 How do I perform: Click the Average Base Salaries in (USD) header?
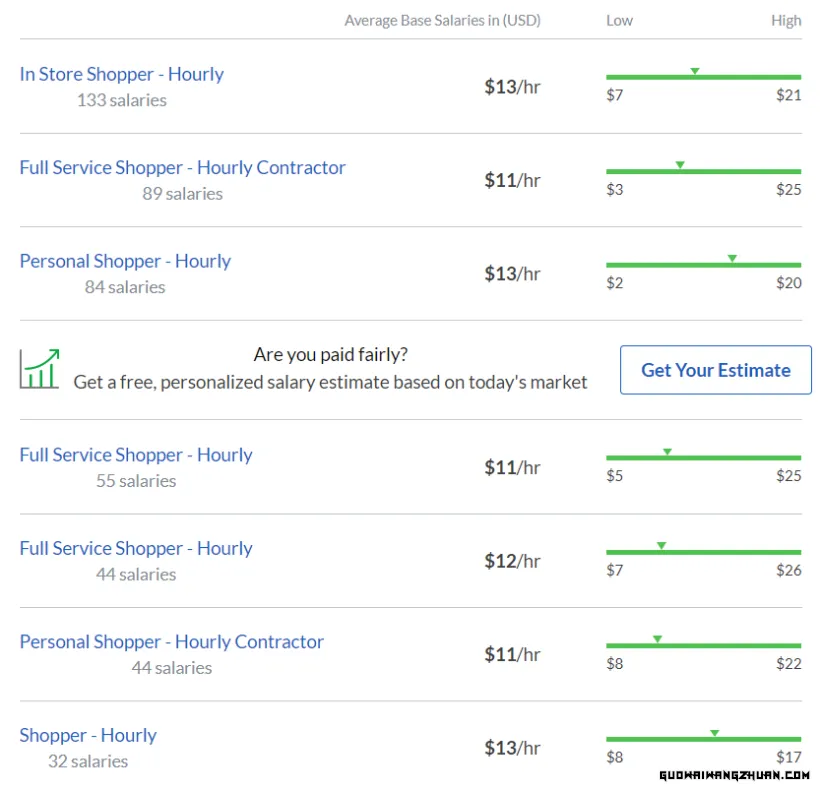point(442,20)
